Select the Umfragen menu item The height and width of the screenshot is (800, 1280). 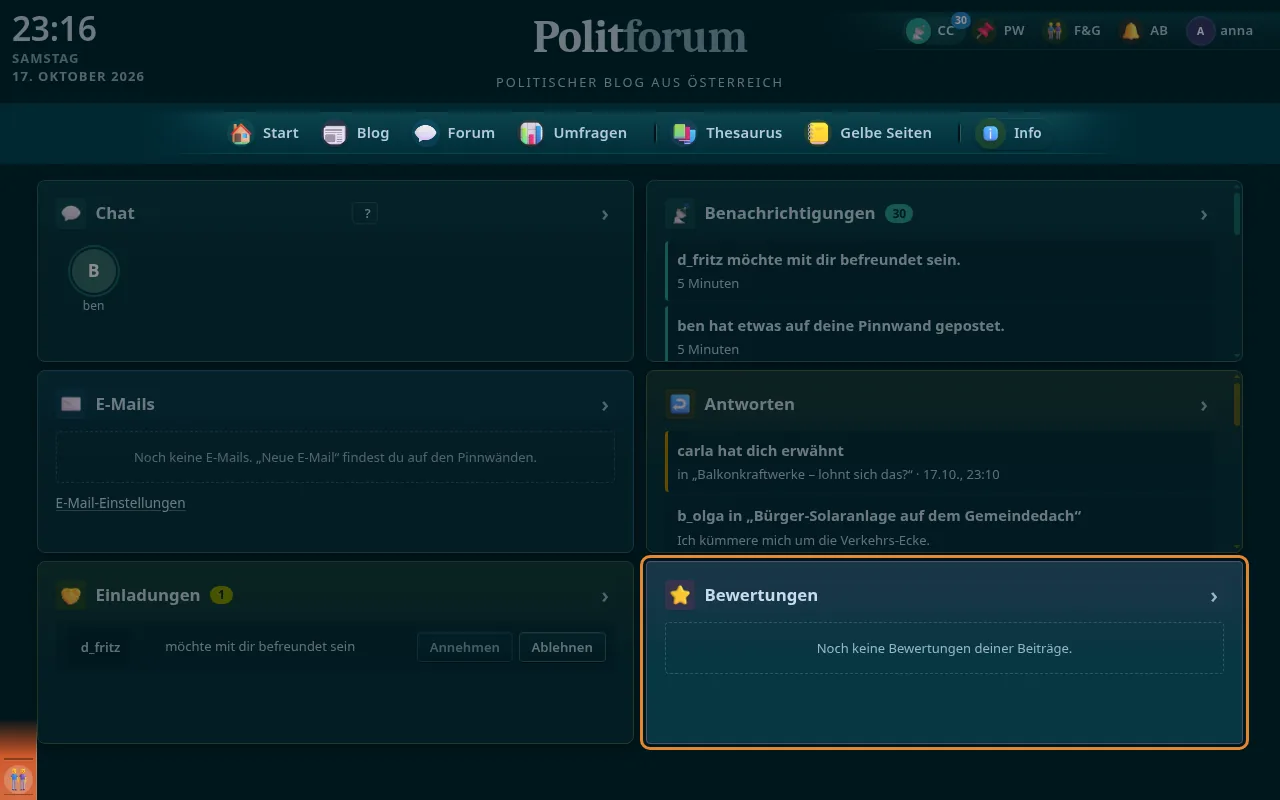575,133
